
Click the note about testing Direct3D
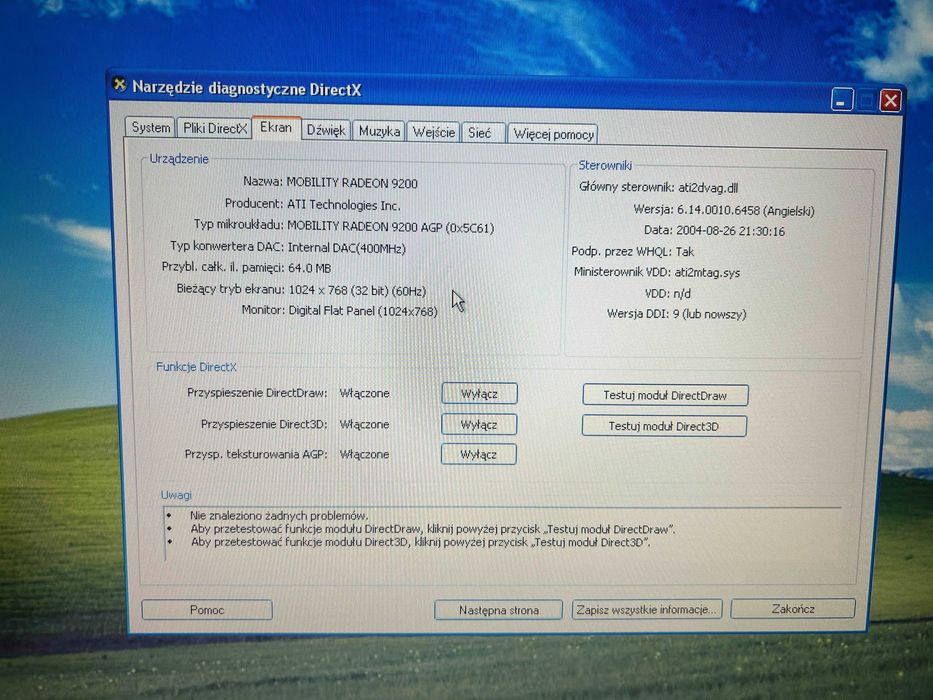[420, 542]
